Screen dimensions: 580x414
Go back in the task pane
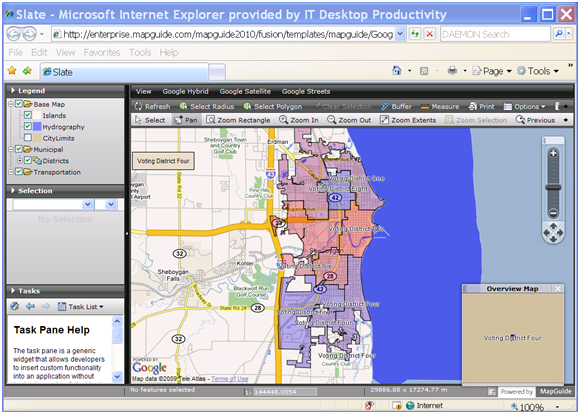[x=30, y=306]
